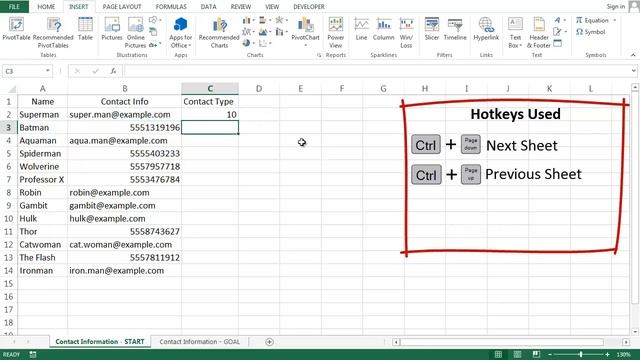Insert a SmartArt graphic
This screenshot has width=640, height=360.
point(153,32)
